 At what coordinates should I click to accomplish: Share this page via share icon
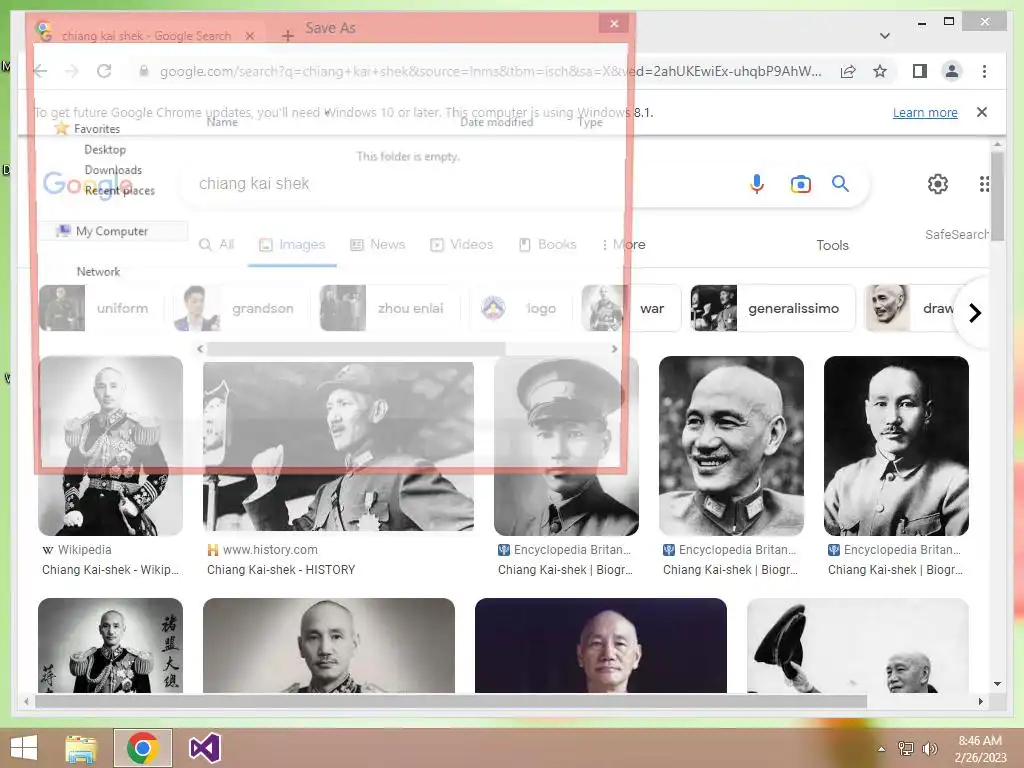(x=848, y=71)
